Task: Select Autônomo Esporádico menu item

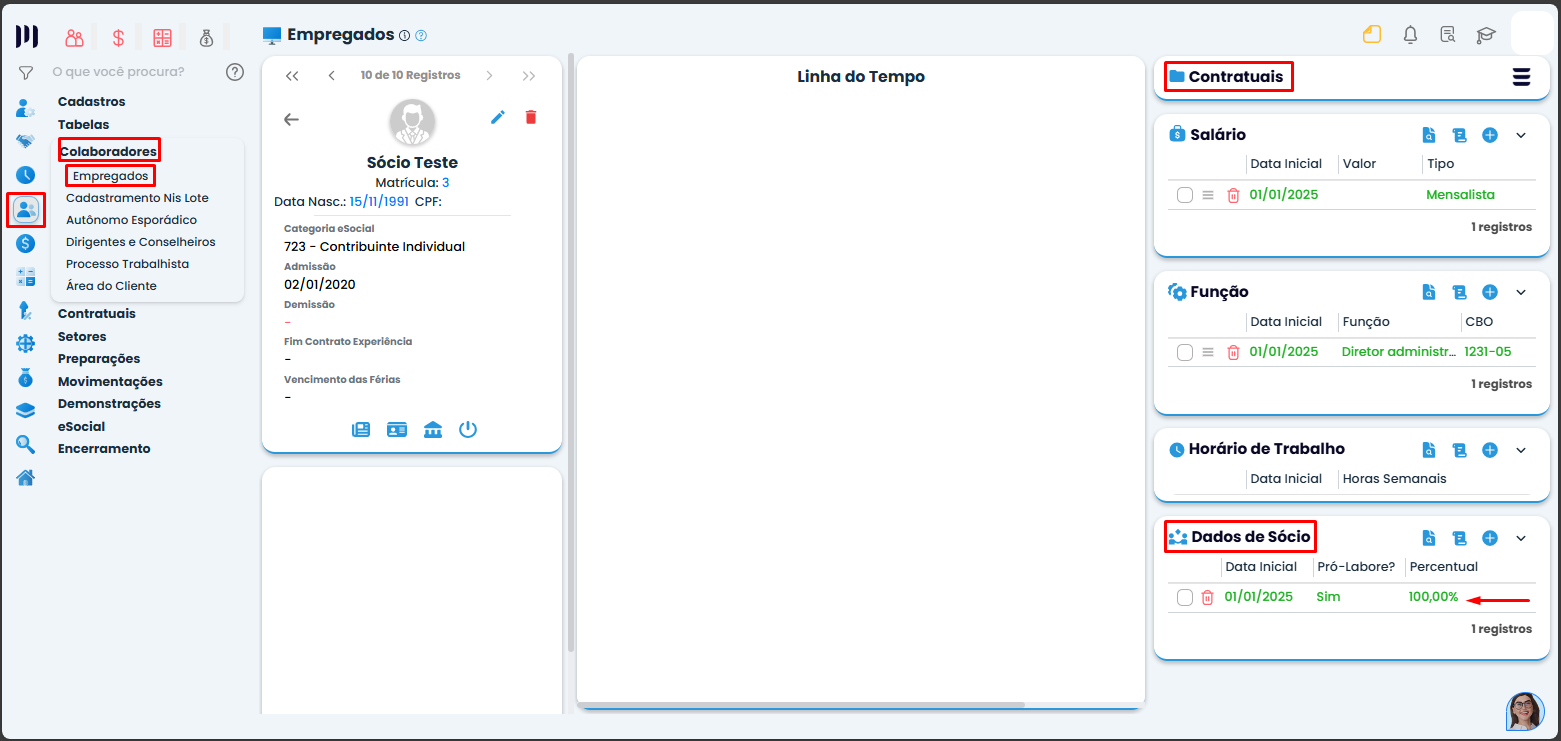Action: [132, 220]
